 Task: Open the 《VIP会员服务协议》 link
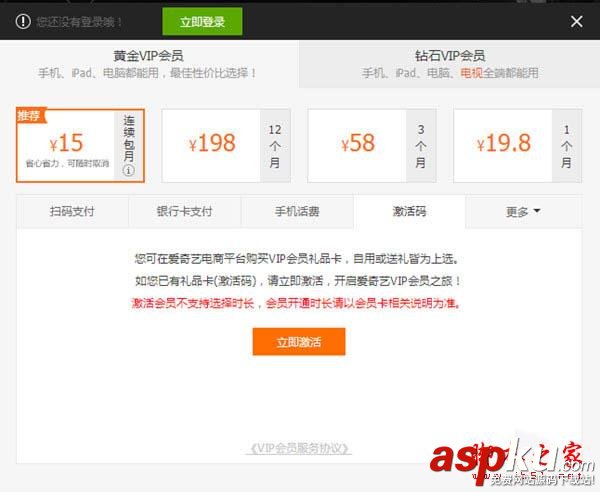point(299,448)
